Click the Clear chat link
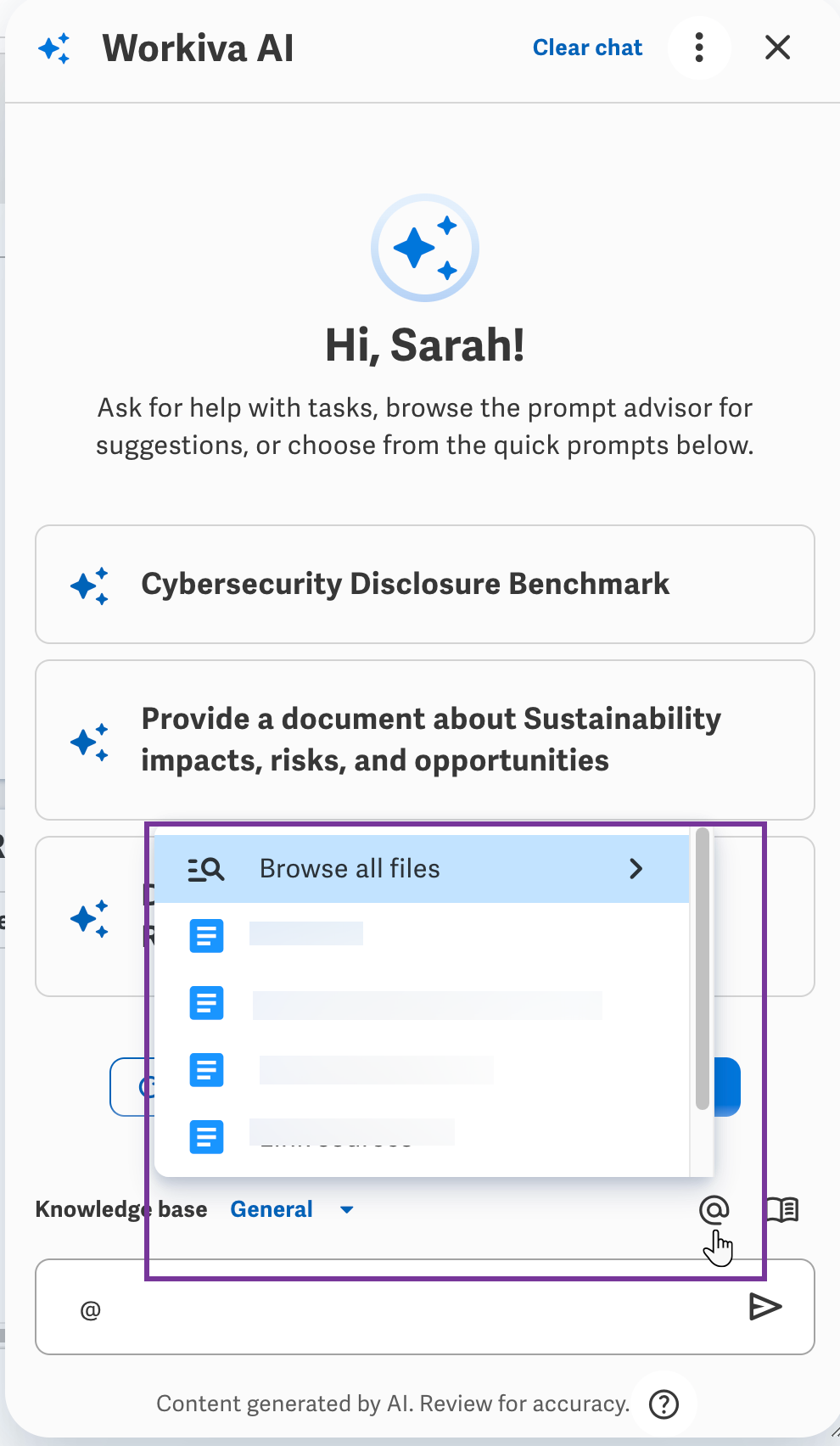Screen dimensions: 840x1446 pyautogui.click(x=587, y=48)
